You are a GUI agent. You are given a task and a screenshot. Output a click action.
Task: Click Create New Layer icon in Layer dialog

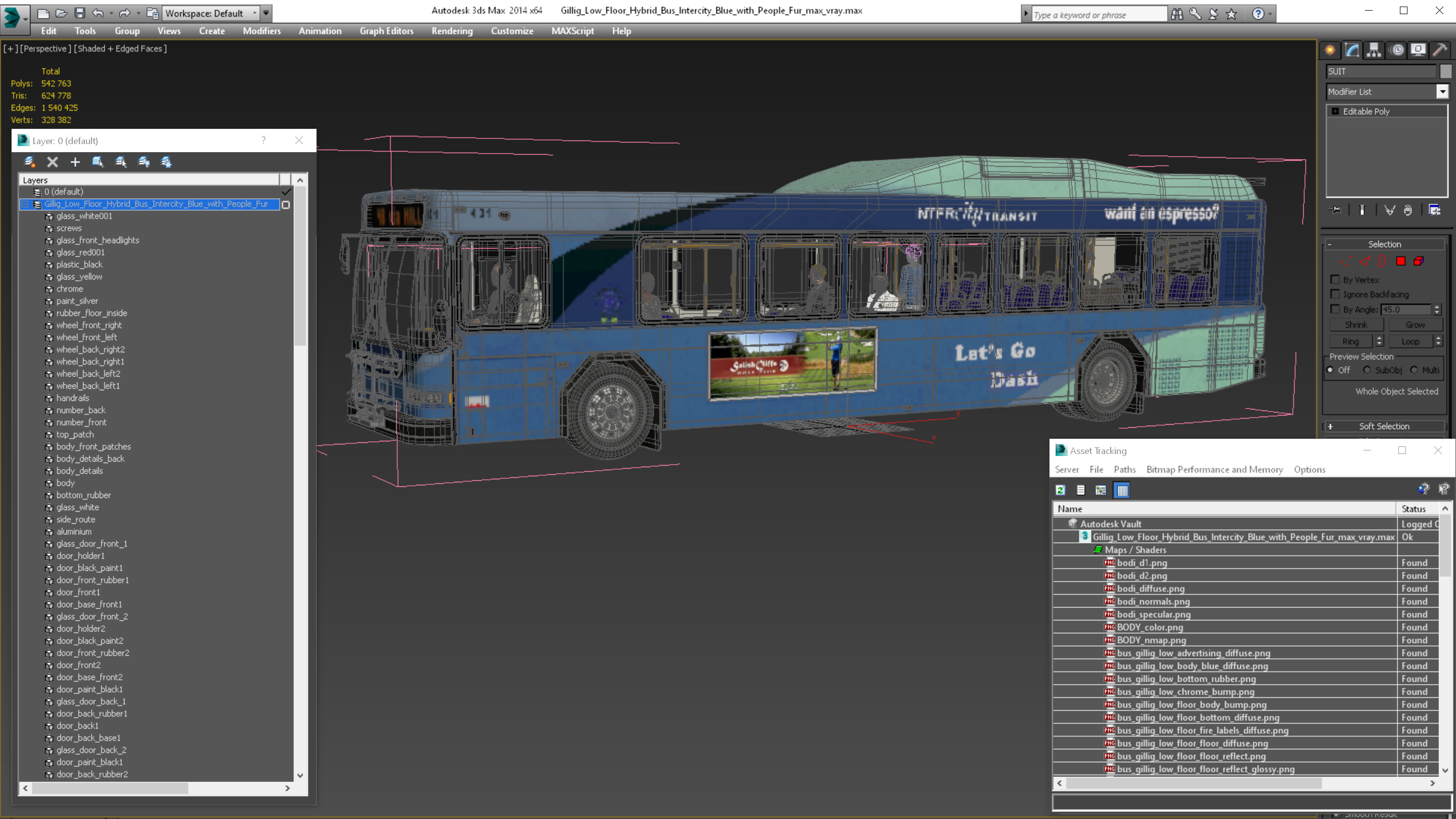(30, 162)
